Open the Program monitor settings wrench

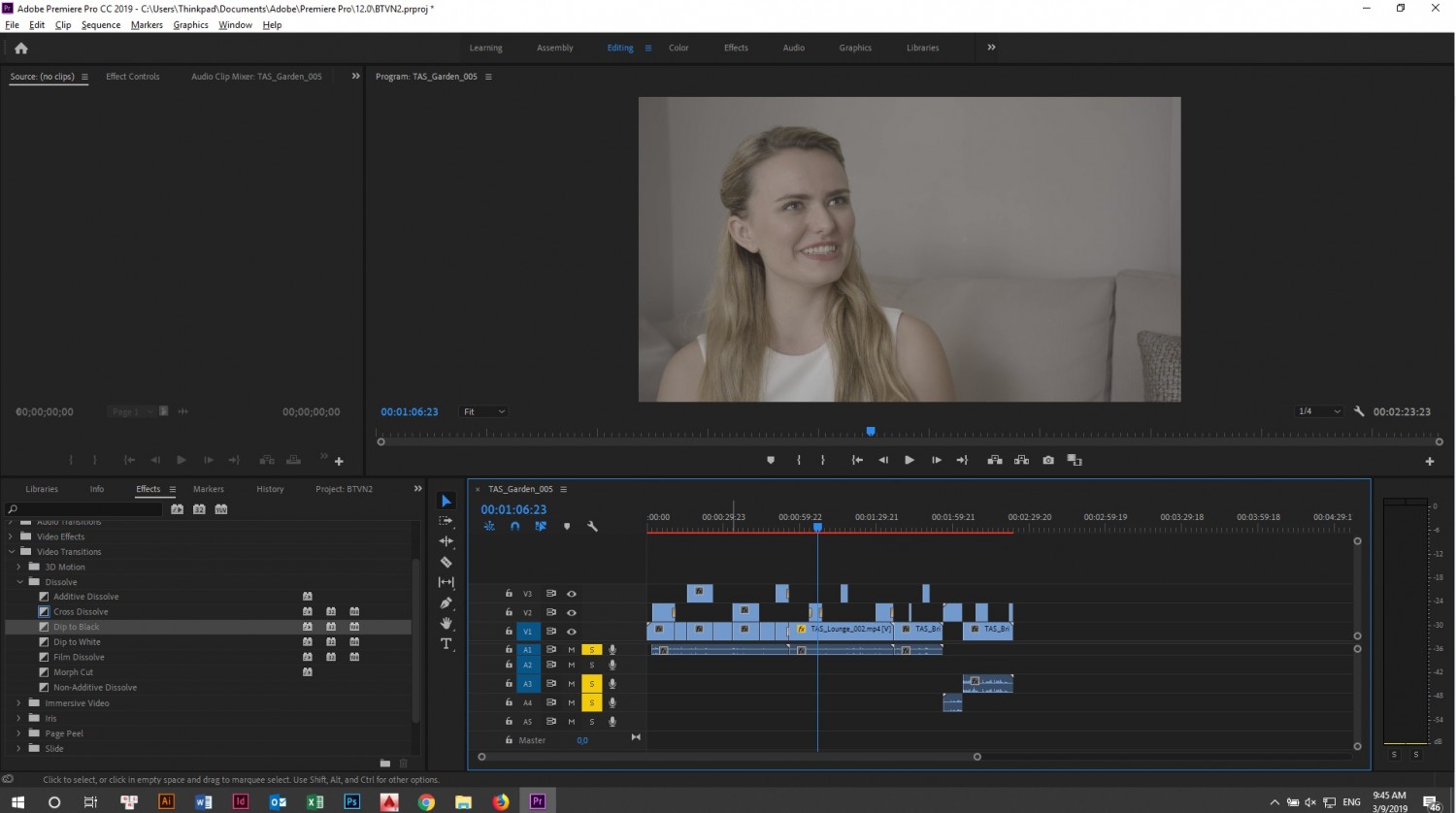pos(1359,411)
